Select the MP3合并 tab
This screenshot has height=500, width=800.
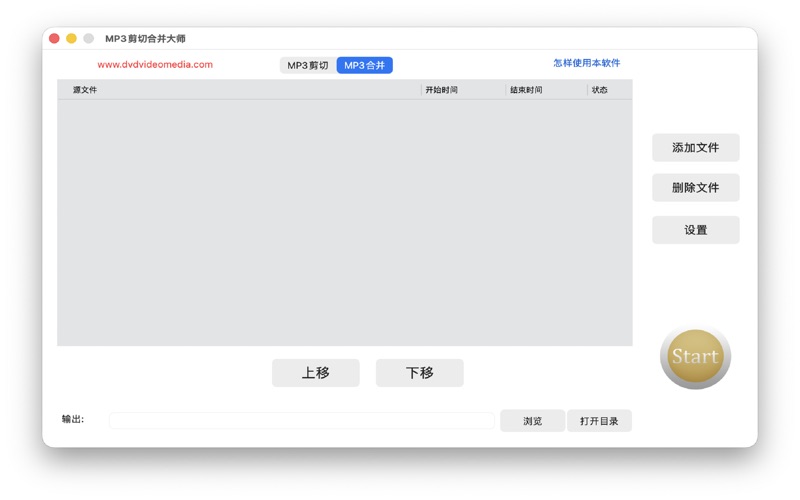coord(364,66)
